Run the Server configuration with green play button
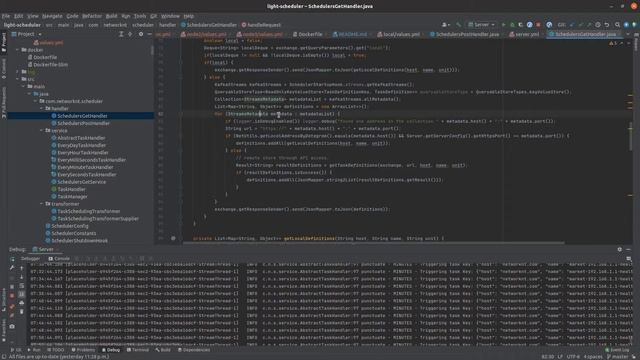The width and height of the screenshot is (640, 360). tap(503, 25)
